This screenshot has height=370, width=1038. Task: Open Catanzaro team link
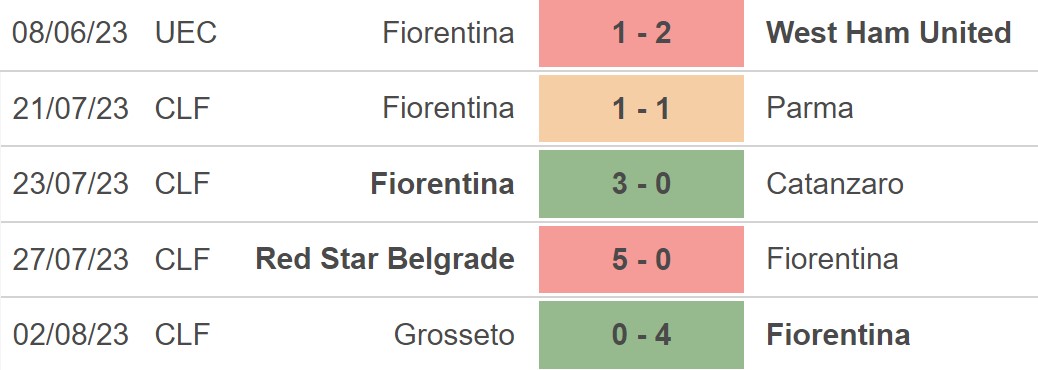click(x=835, y=183)
